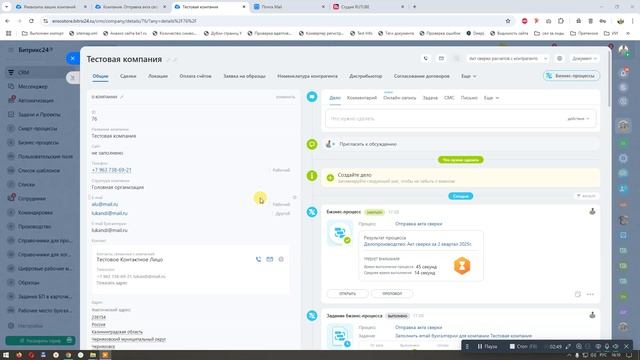Click the browser bookmark star icon

click(x=508, y=21)
